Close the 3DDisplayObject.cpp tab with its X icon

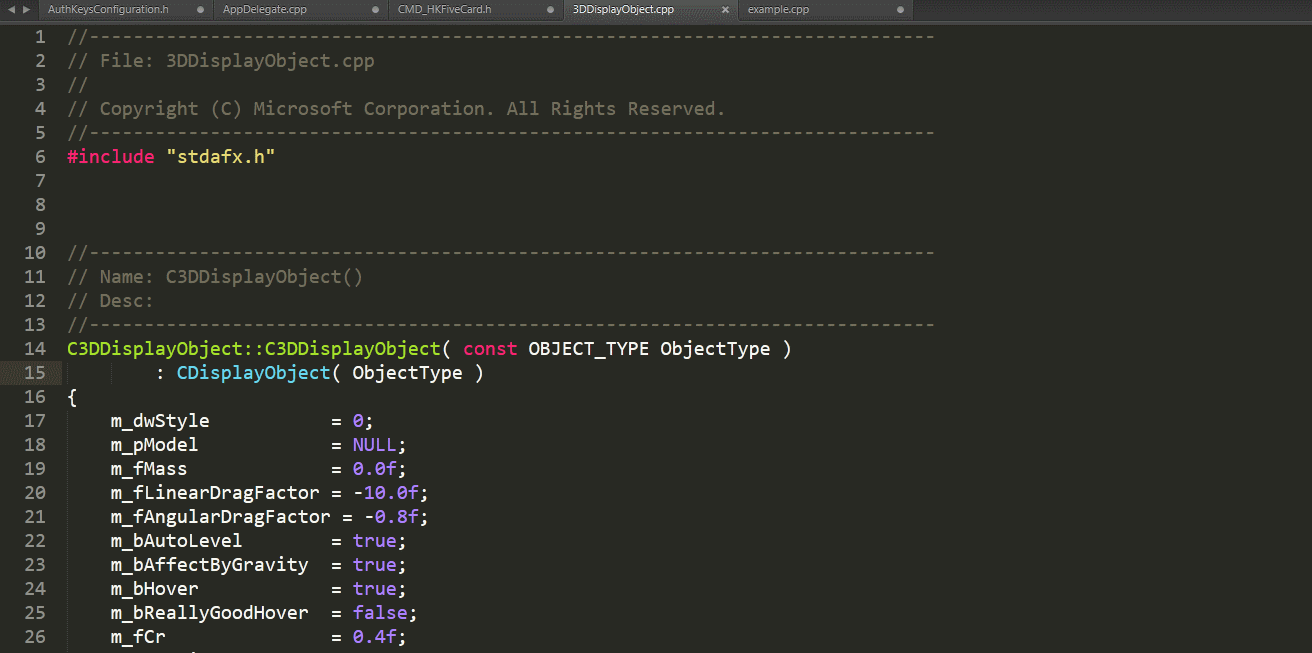[725, 11]
